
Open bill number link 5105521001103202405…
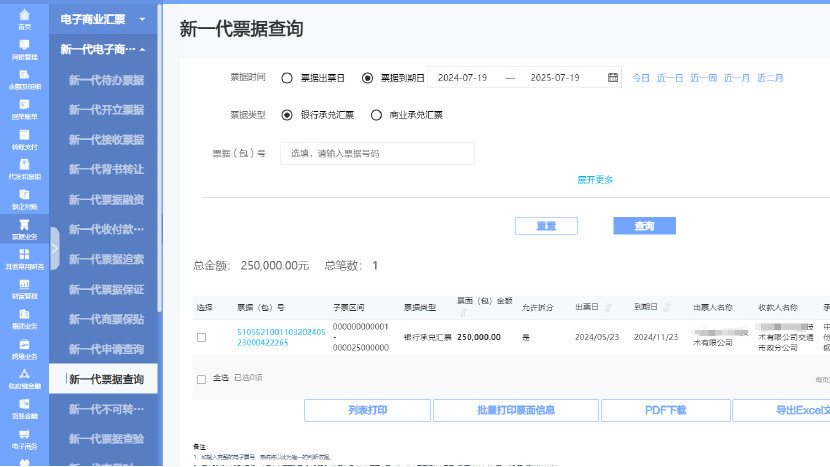281,337
